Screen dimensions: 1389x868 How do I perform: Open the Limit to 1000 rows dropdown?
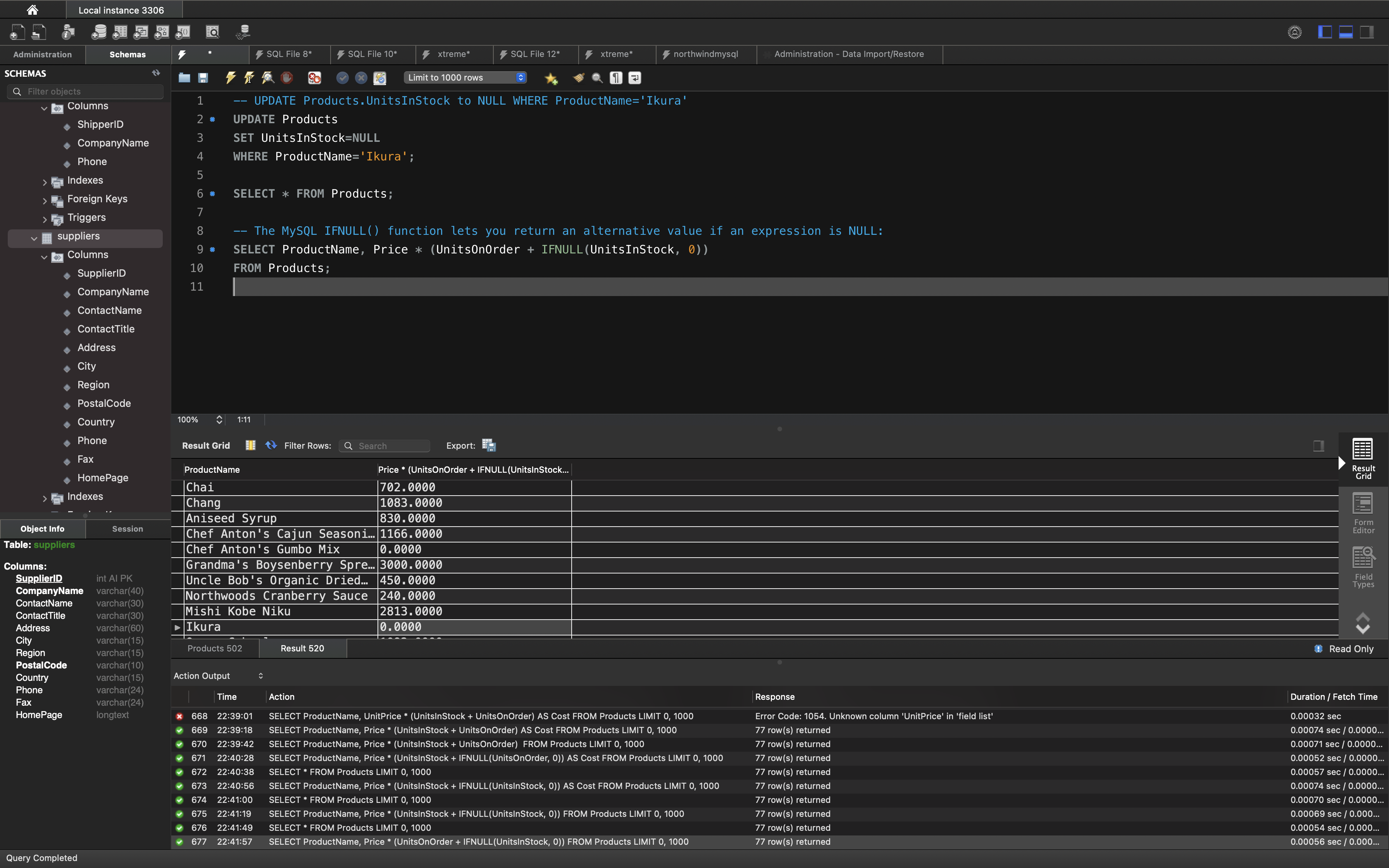[465, 77]
